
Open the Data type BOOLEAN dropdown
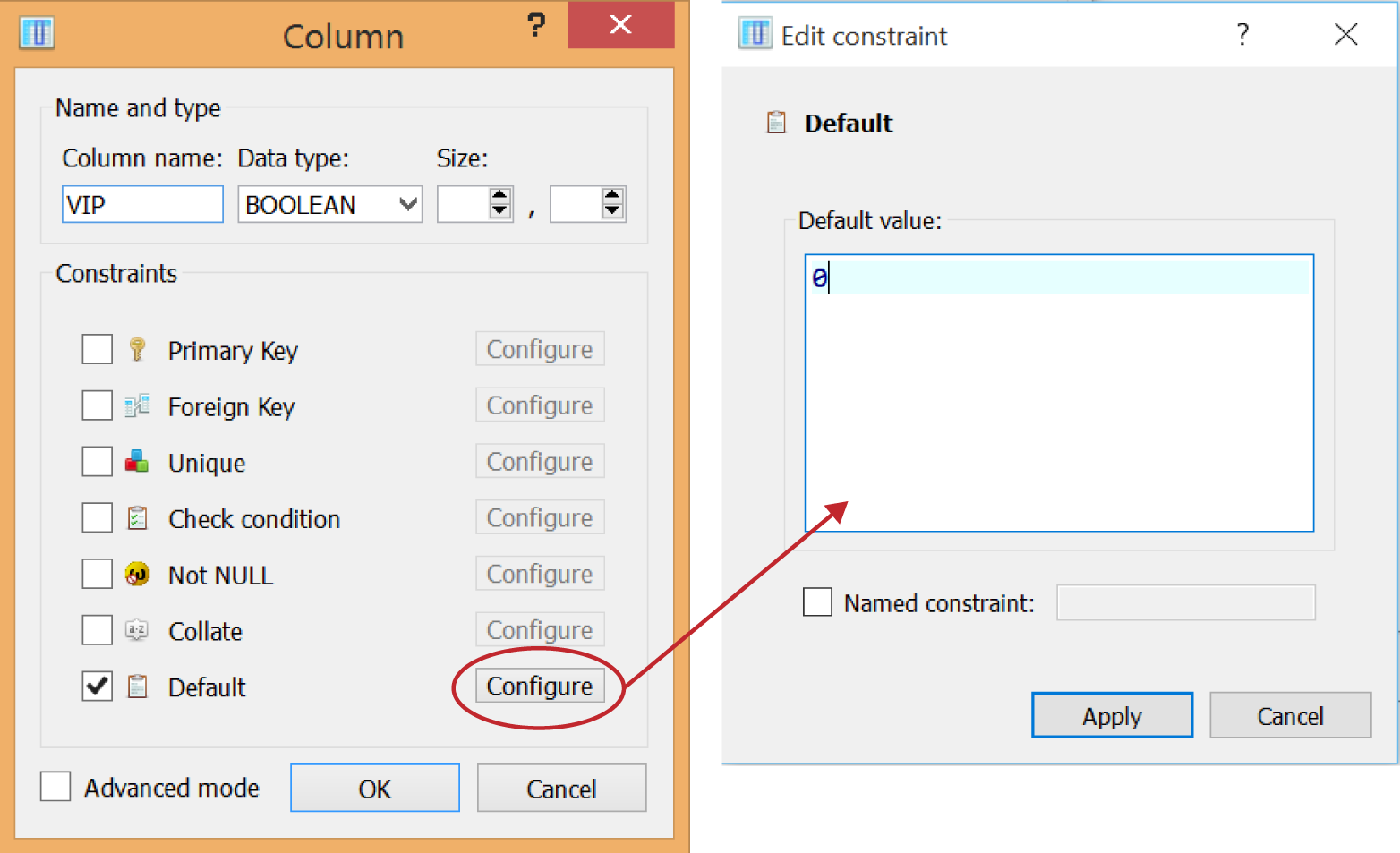point(408,204)
